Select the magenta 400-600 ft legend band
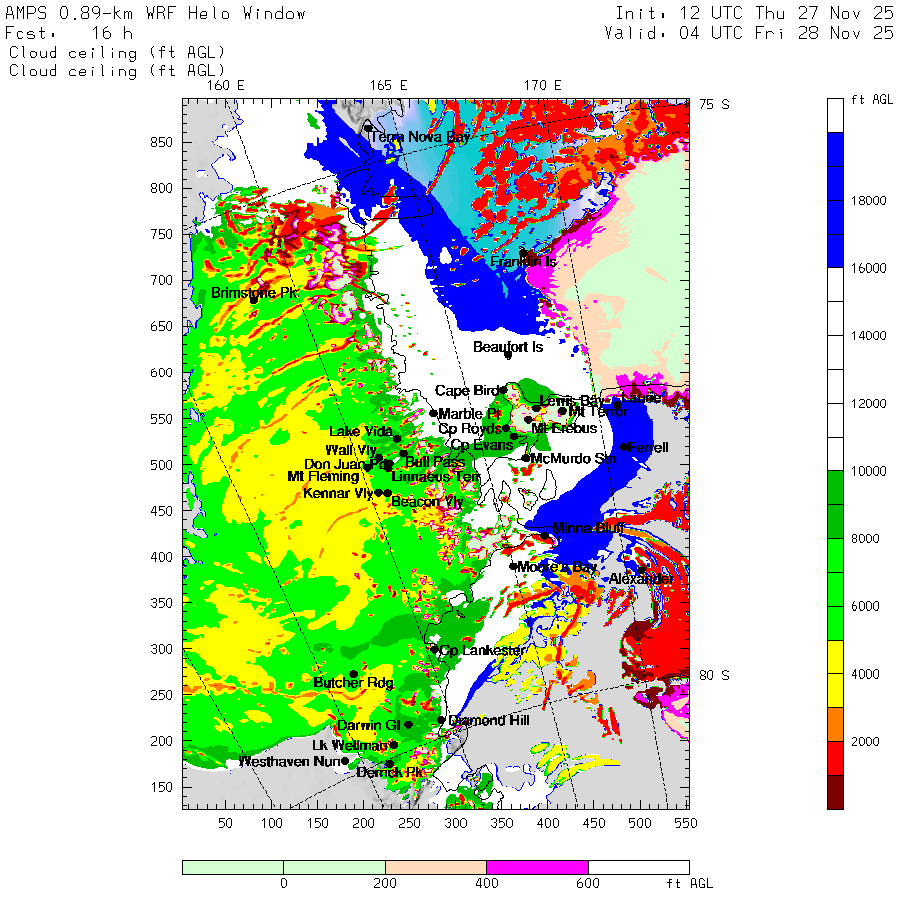The height and width of the screenshot is (900, 900). click(537, 867)
